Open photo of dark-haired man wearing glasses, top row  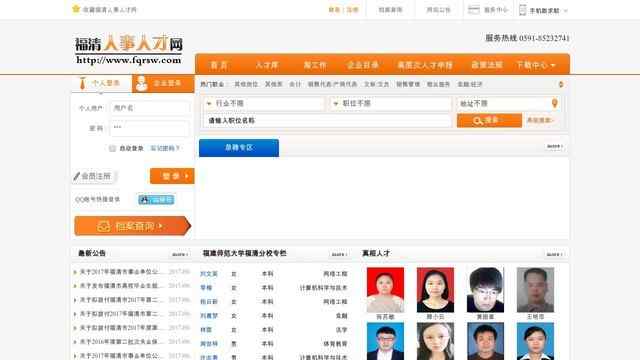485,290
